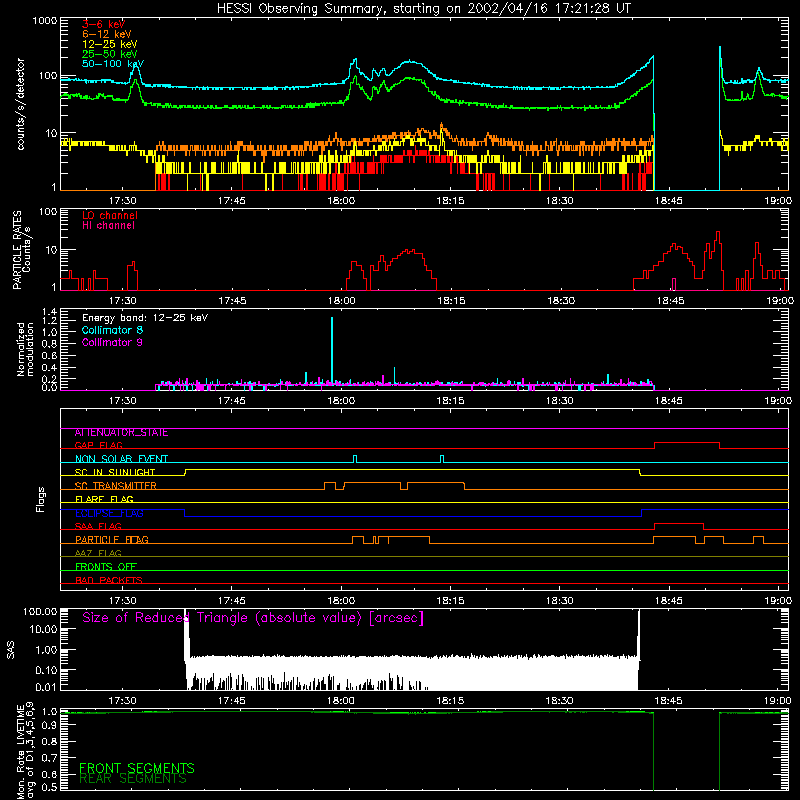The height and width of the screenshot is (800, 800).
Task: Click the 19:00 tick label under the SAS plot
Action: pyautogui.click(x=778, y=701)
